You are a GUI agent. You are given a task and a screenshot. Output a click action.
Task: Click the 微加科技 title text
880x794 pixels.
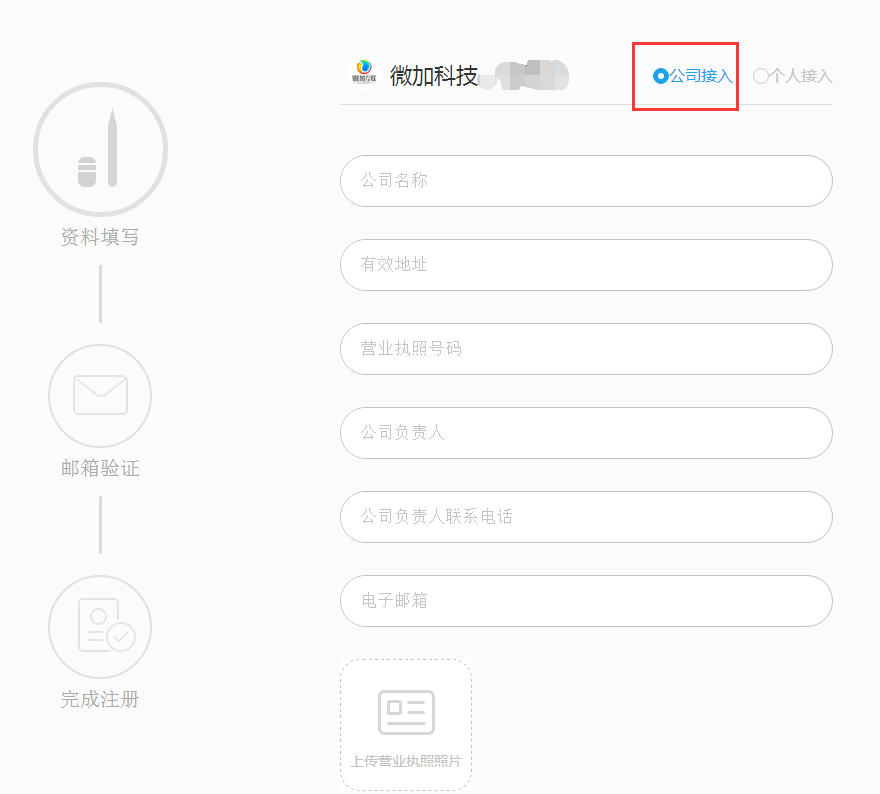(434, 76)
